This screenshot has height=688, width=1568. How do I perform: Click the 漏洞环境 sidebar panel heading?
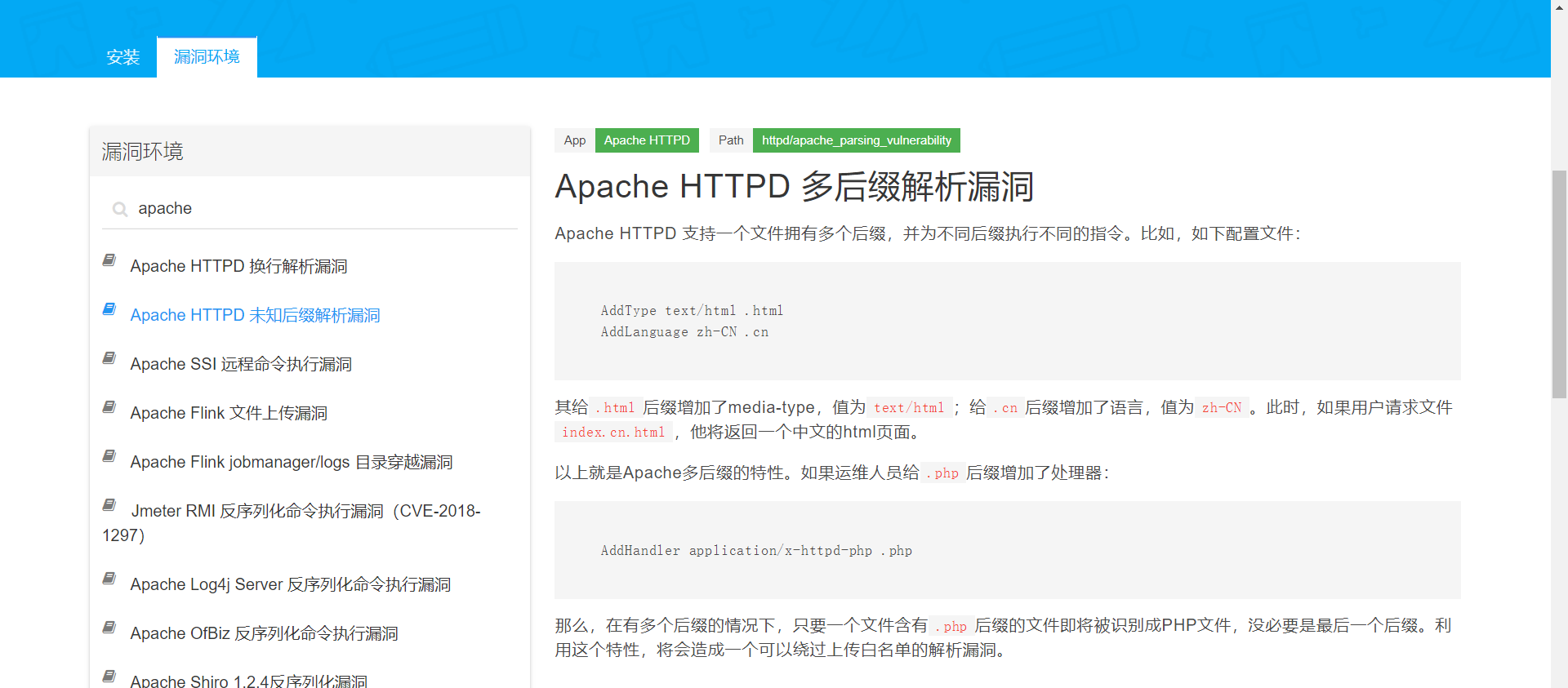tap(142, 152)
